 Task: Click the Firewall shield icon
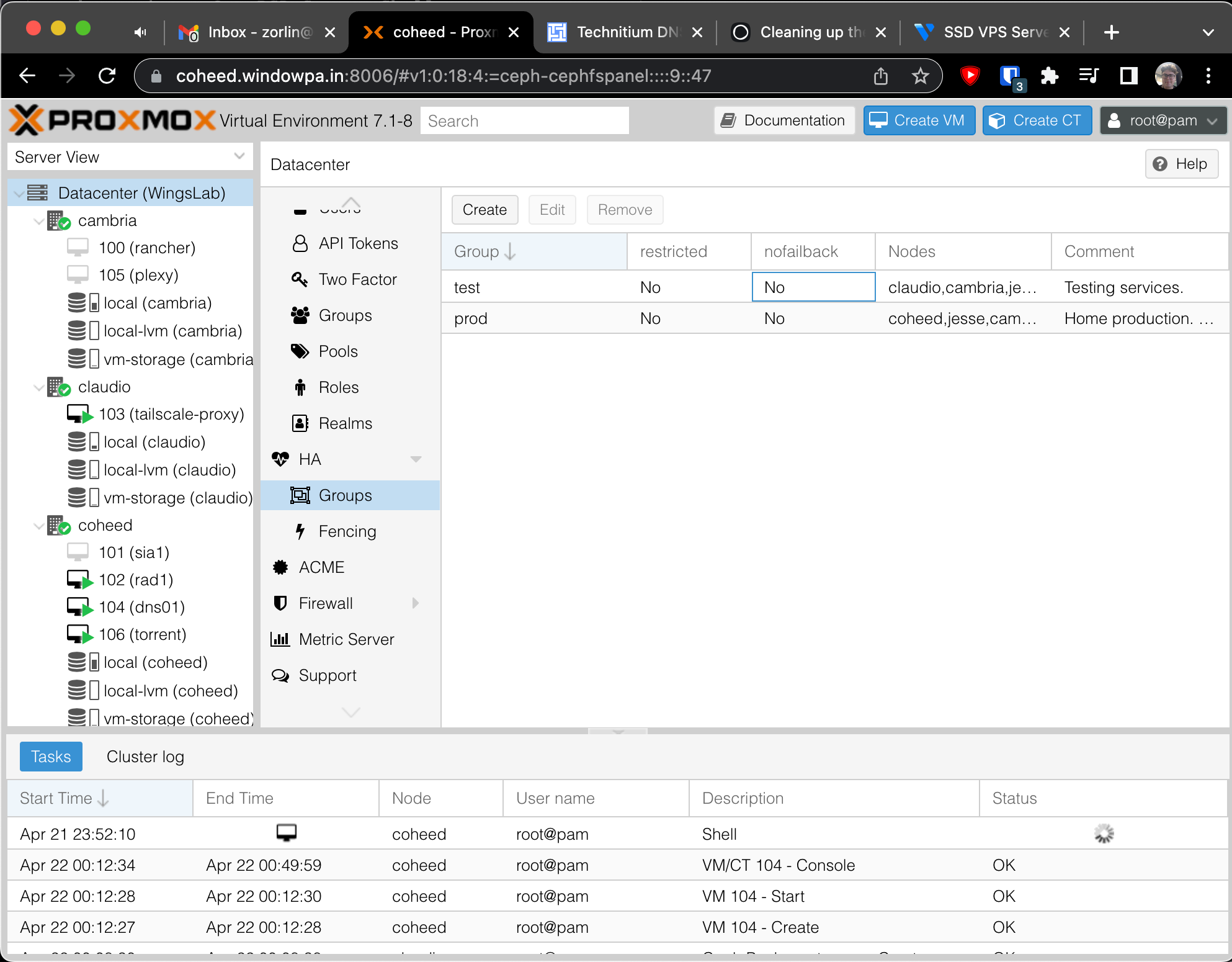click(x=280, y=603)
